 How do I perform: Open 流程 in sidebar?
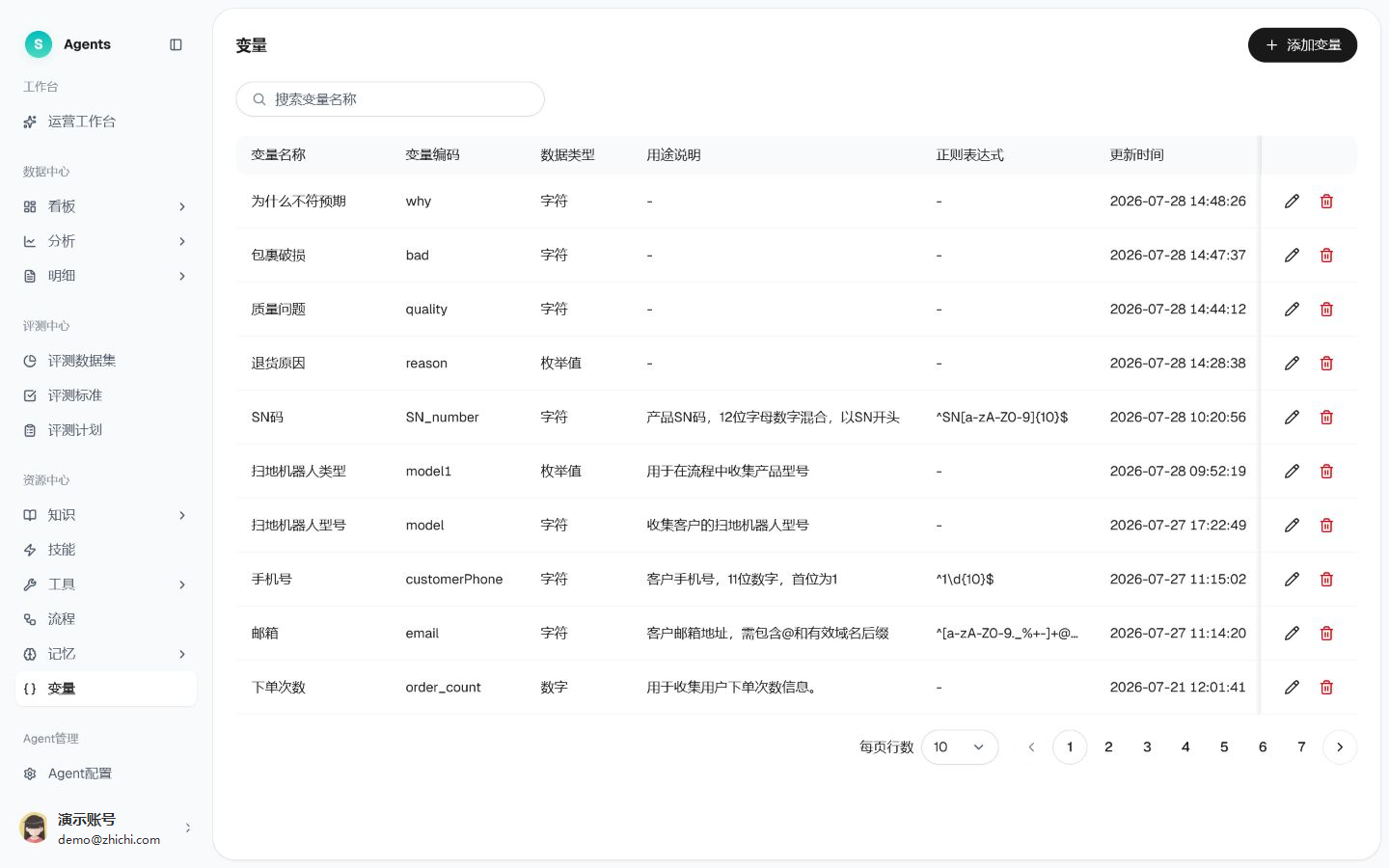point(106,619)
